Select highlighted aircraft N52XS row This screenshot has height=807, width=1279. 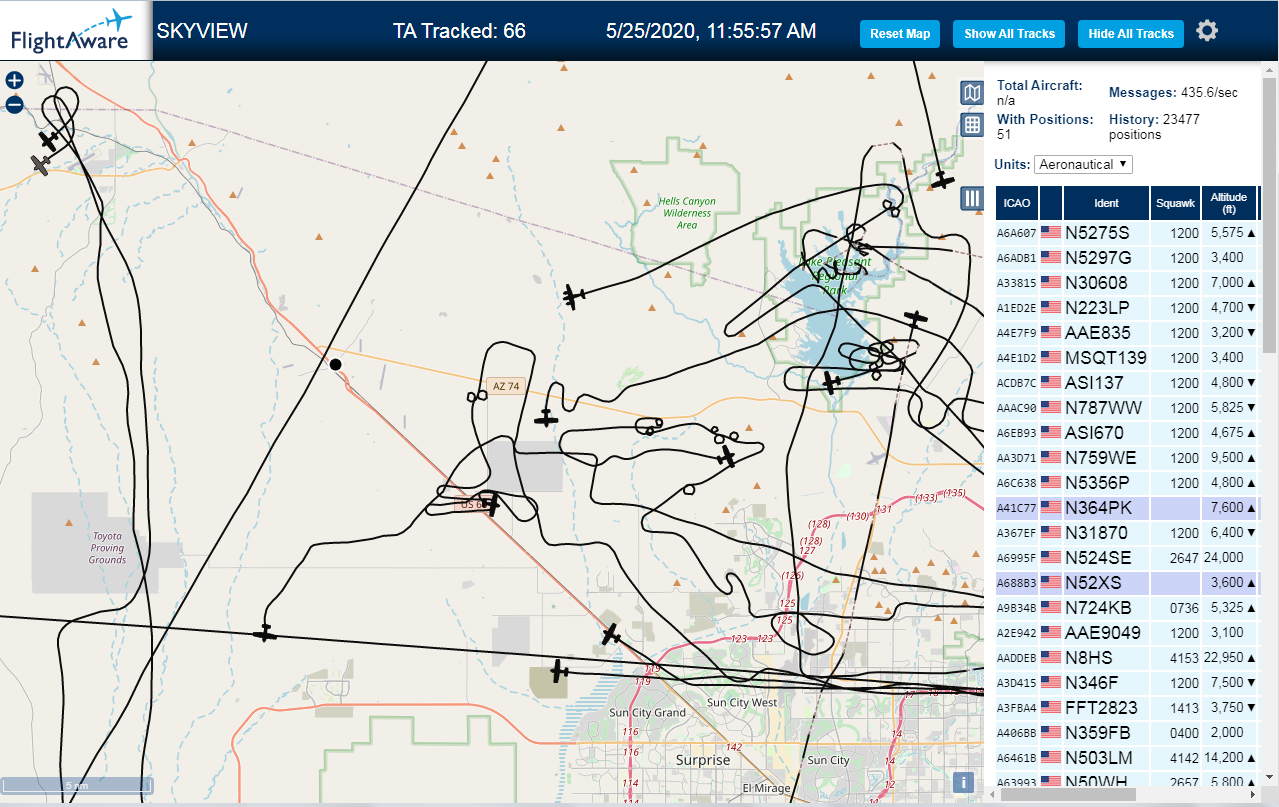tap(1127, 583)
